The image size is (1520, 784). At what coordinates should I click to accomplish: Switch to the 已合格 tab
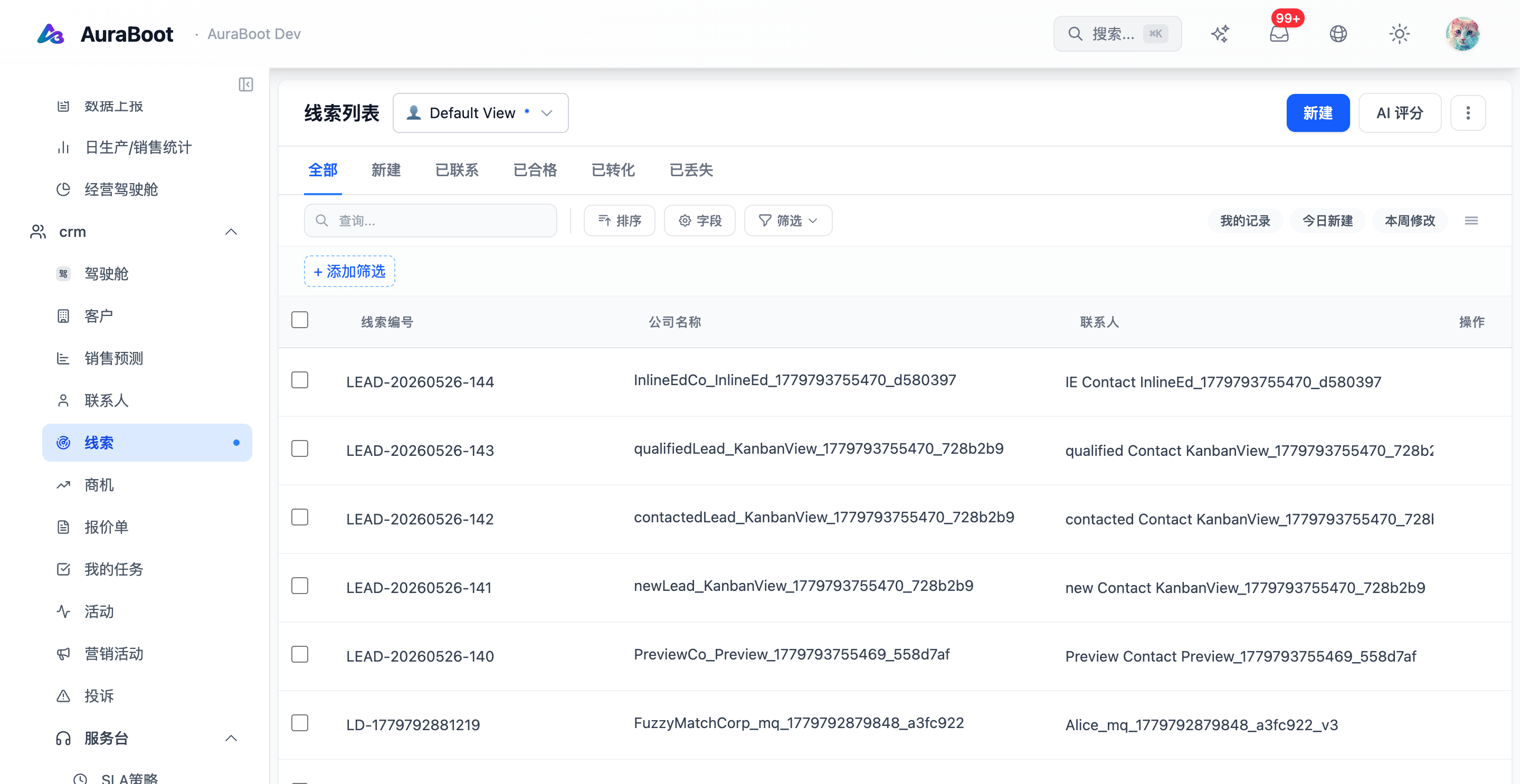click(535, 170)
